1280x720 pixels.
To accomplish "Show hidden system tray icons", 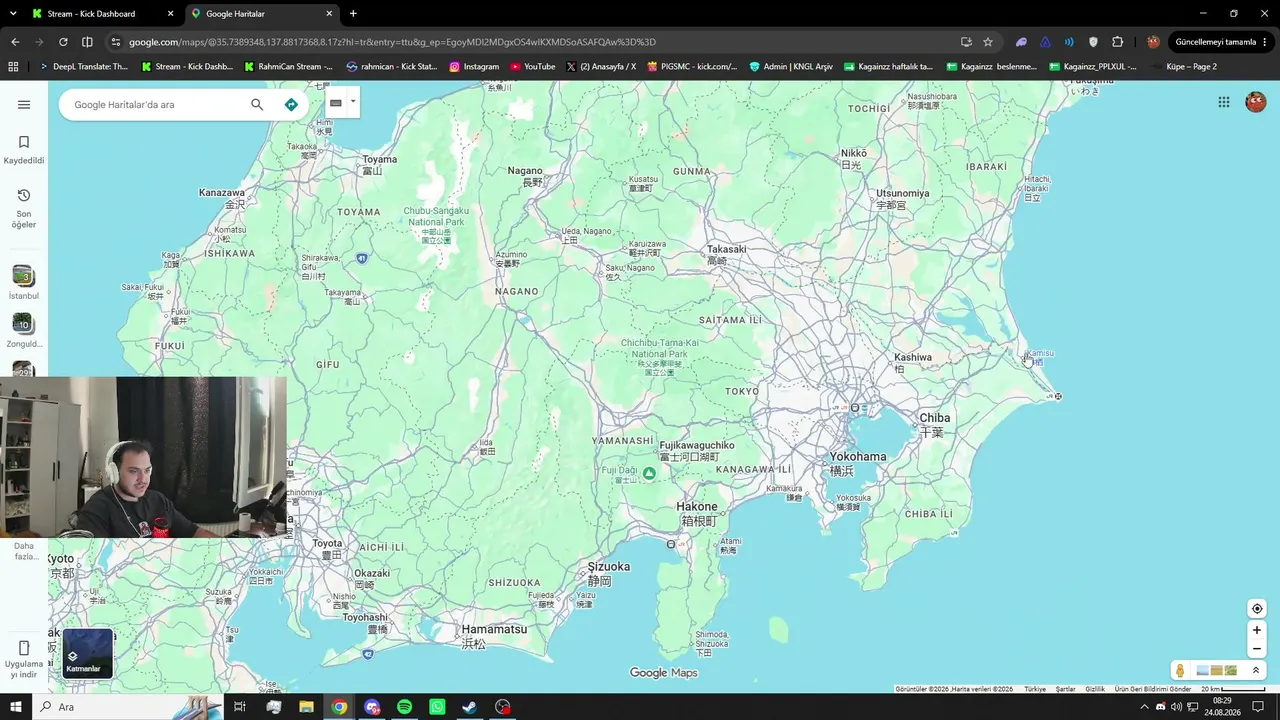I will (x=1144, y=707).
